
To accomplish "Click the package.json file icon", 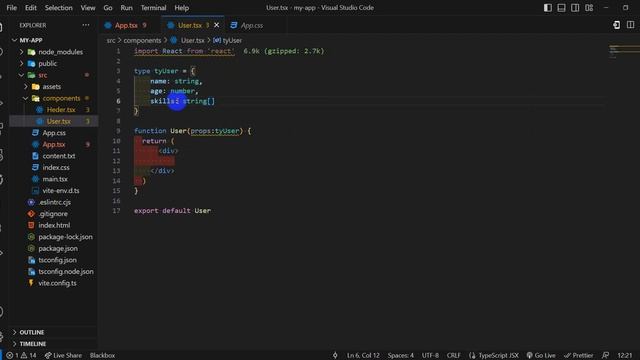I will [x=31, y=248].
